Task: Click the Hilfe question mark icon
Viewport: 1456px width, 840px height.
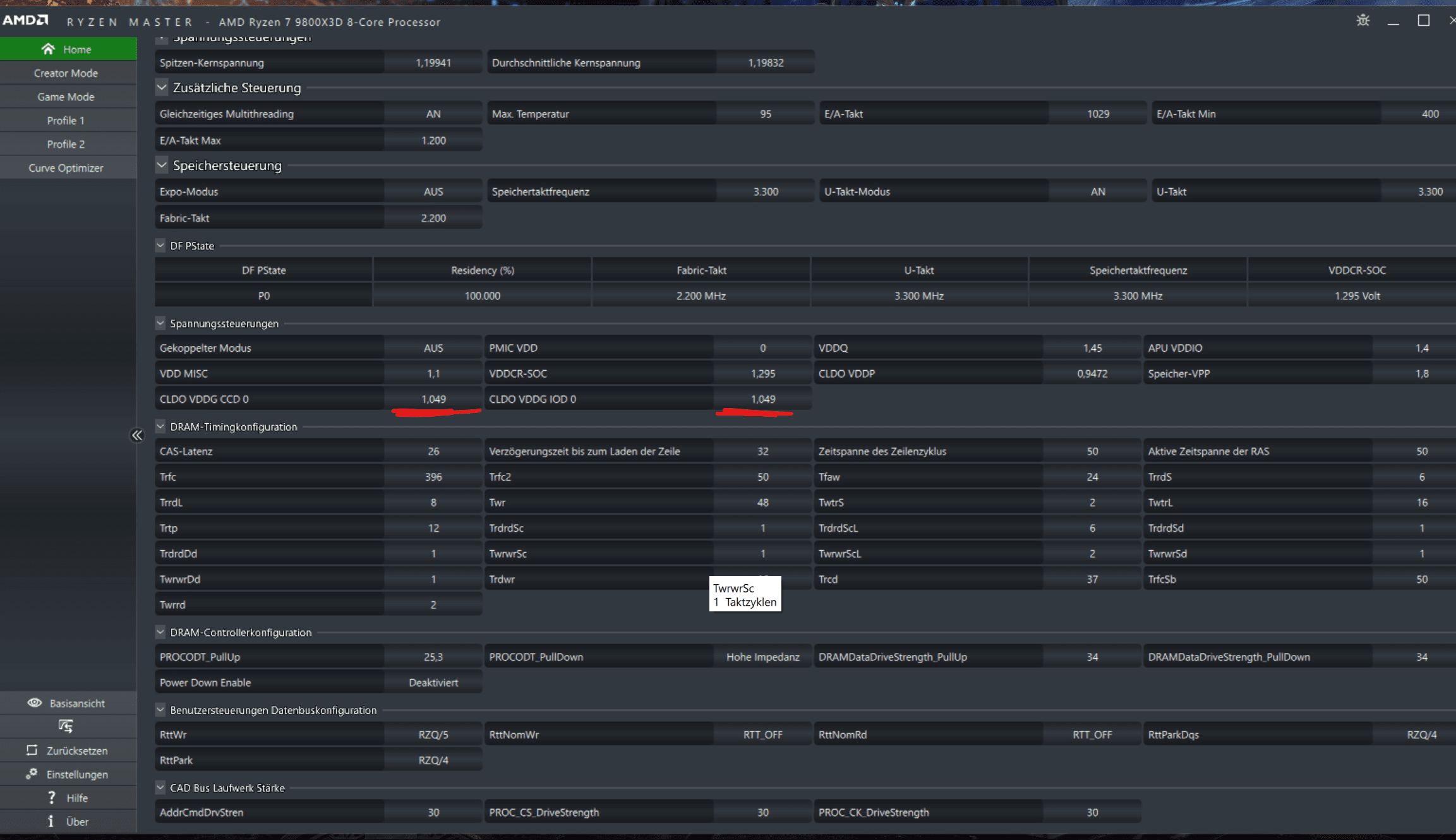Action: point(52,798)
